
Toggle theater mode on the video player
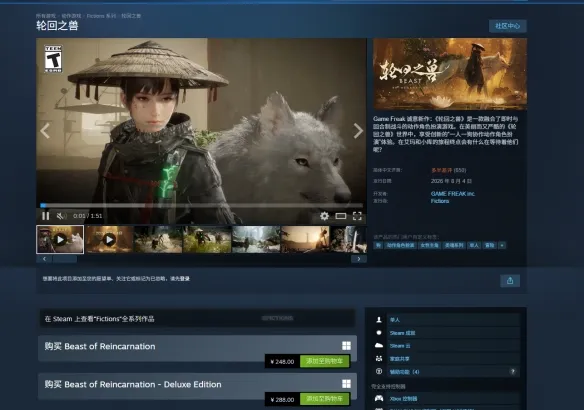tap(341, 216)
